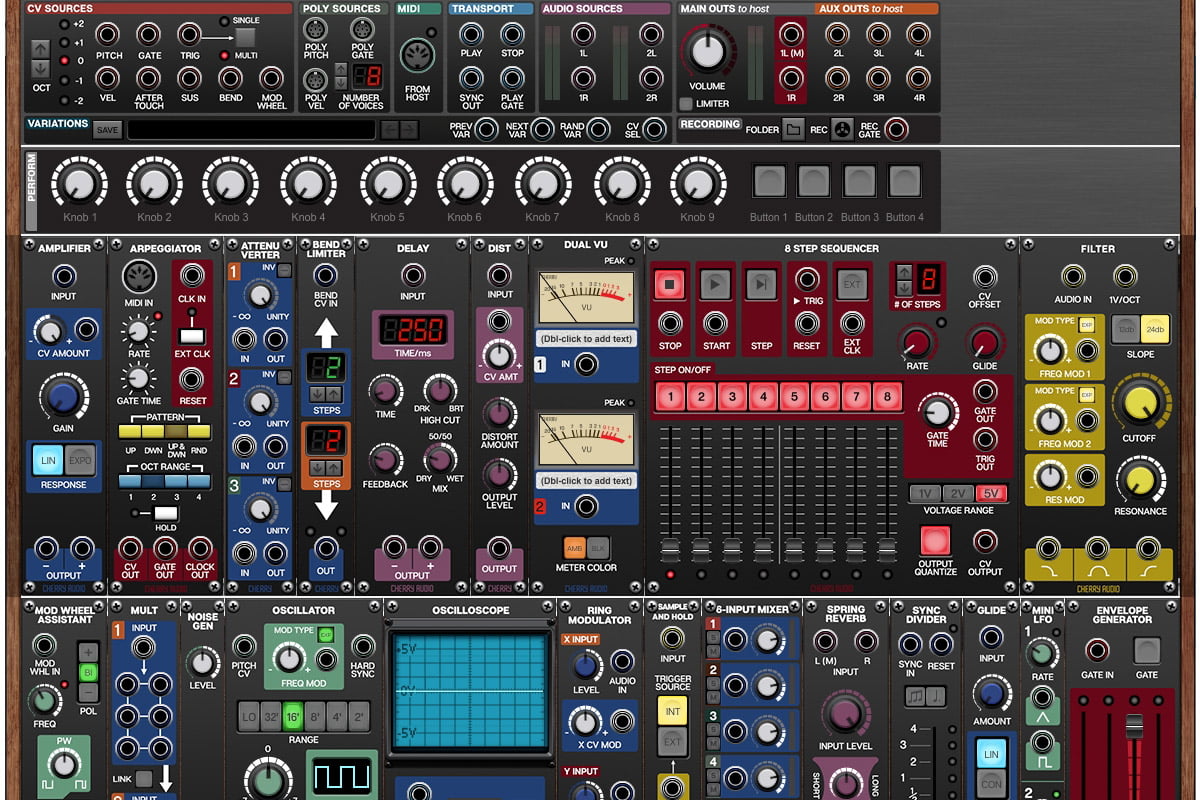Screen dimensions: 1200x800
Task: Click the Poly Pitch connector jack
Action: 316,30
